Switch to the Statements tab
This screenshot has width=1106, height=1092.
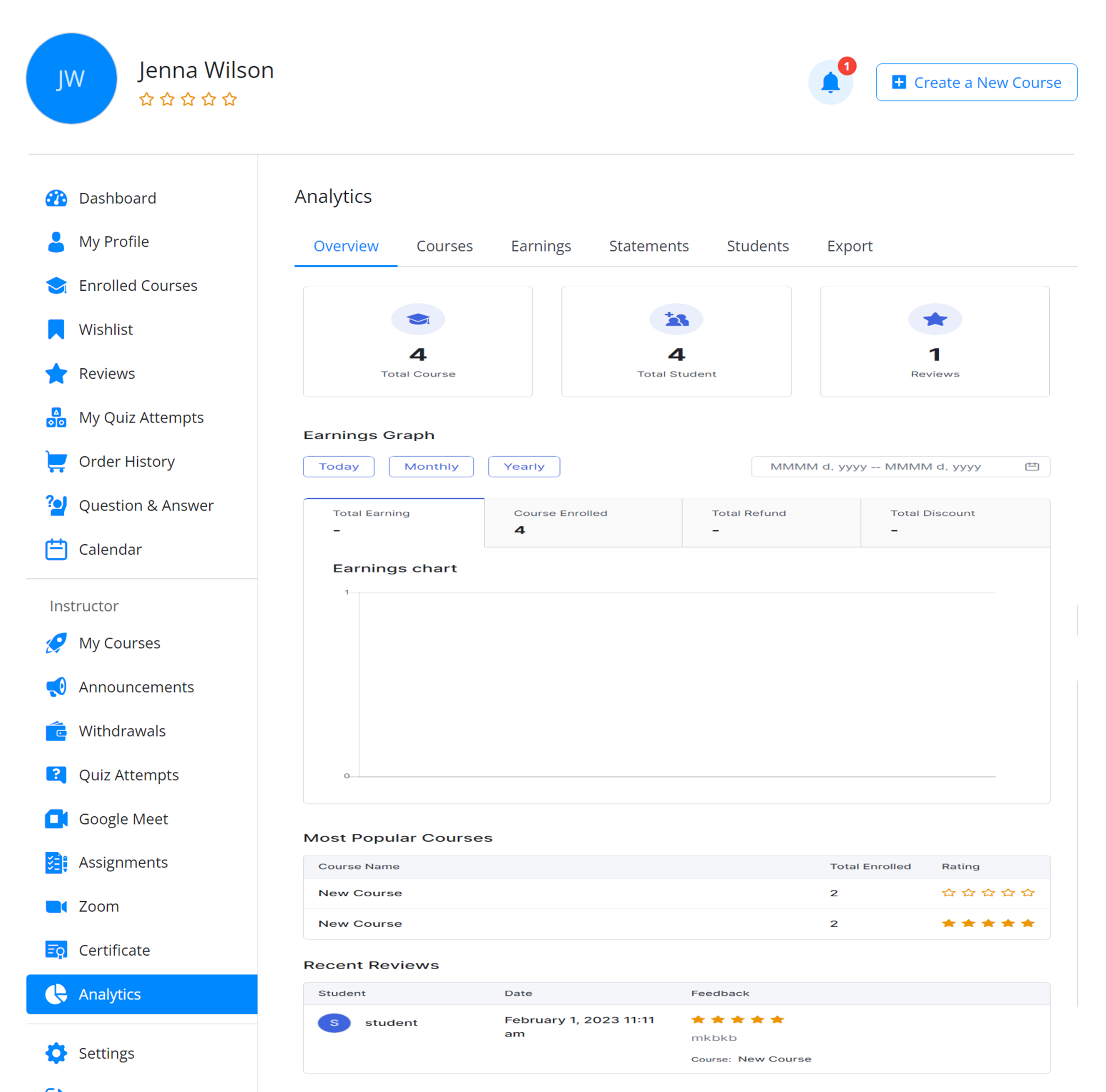[x=649, y=246]
